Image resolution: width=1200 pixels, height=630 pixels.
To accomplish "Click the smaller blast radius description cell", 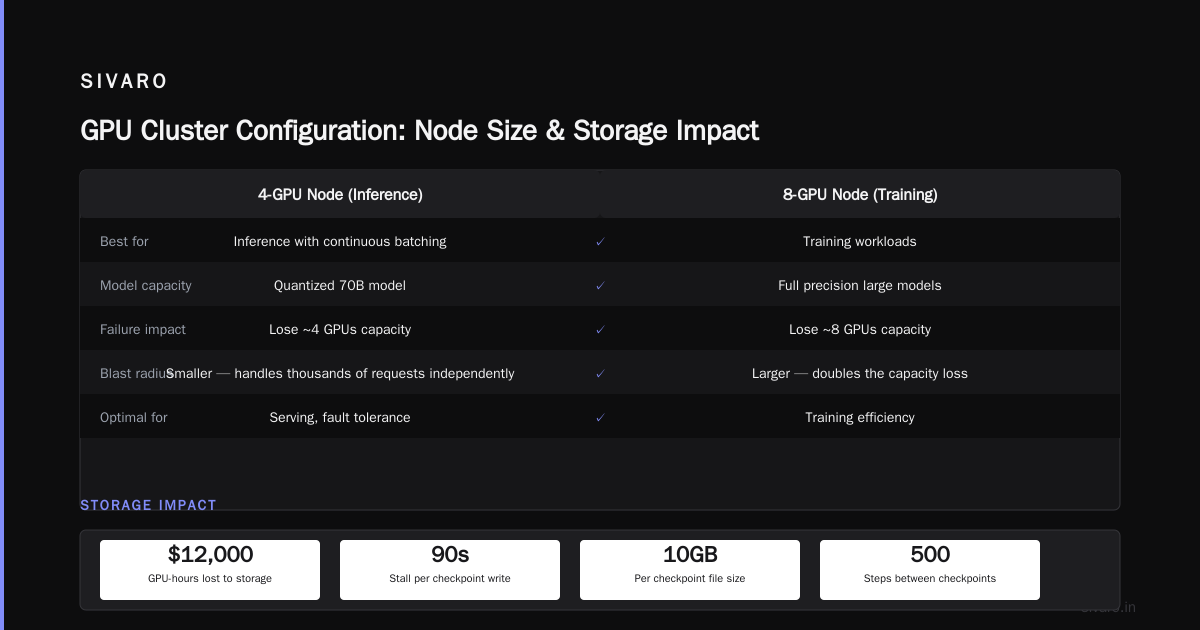I will (340, 374).
